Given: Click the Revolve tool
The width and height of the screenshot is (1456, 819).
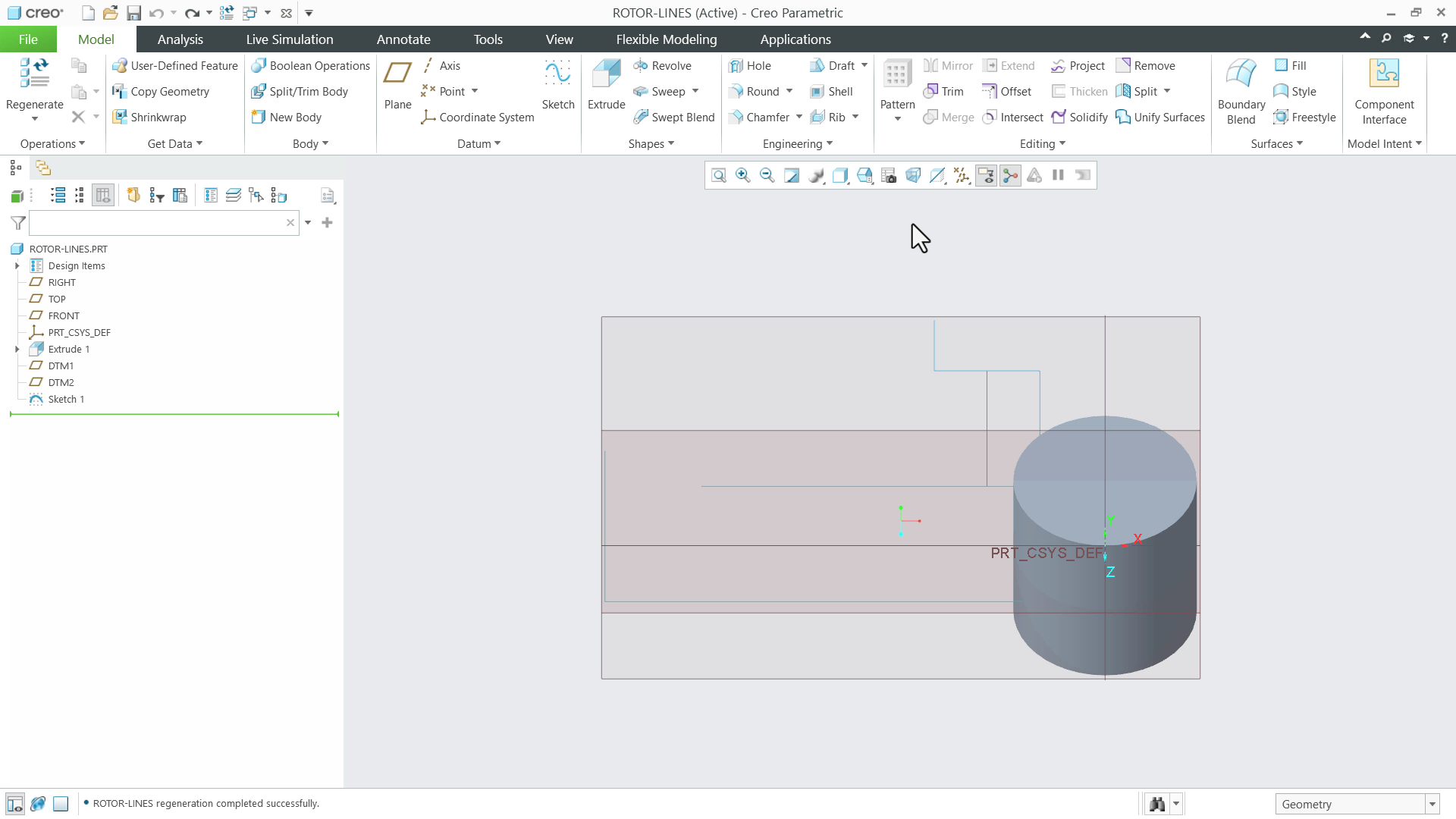Looking at the screenshot, I should tap(662, 66).
